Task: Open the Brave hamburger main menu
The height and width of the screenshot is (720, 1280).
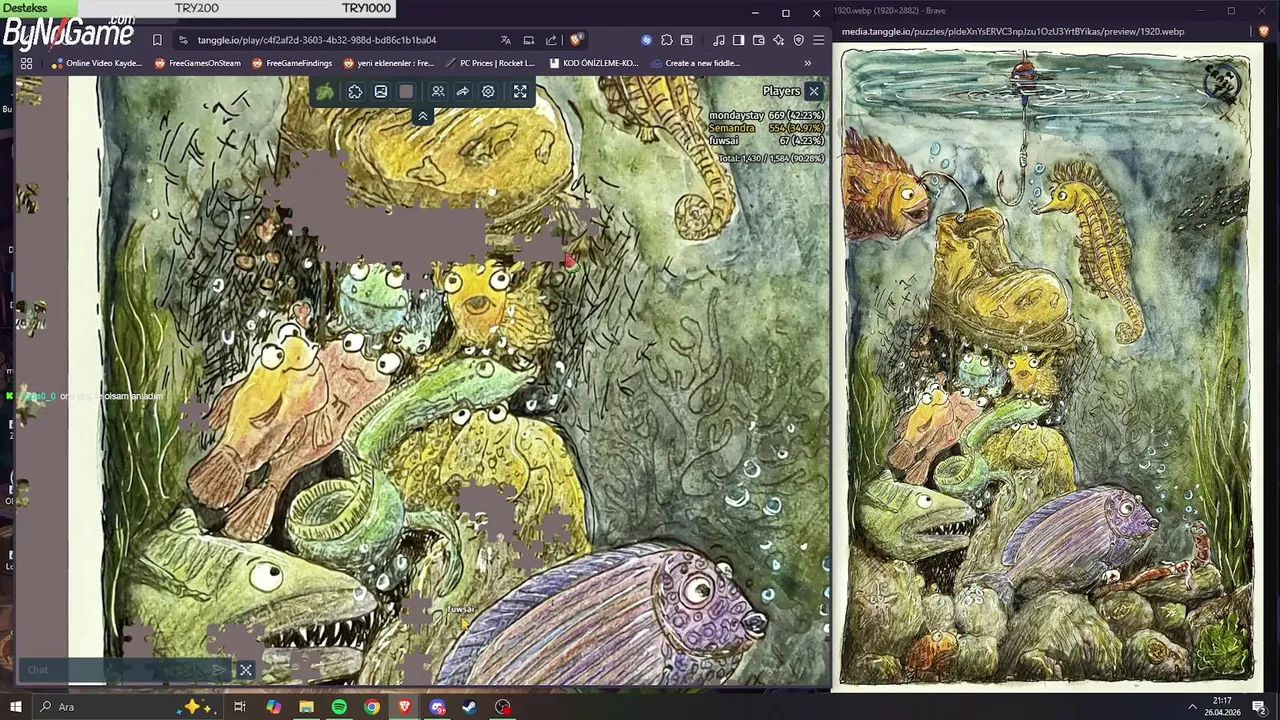Action: [819, 40]
